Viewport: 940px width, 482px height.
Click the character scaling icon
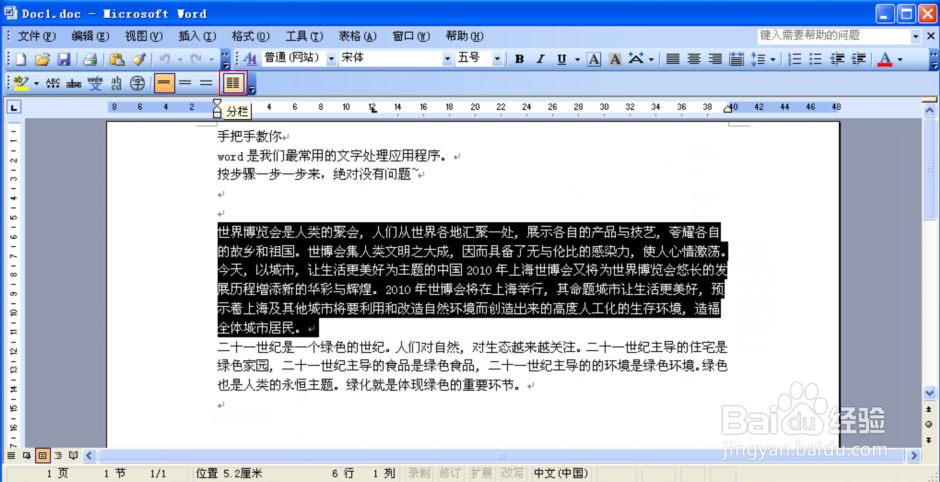pos(635,59)
